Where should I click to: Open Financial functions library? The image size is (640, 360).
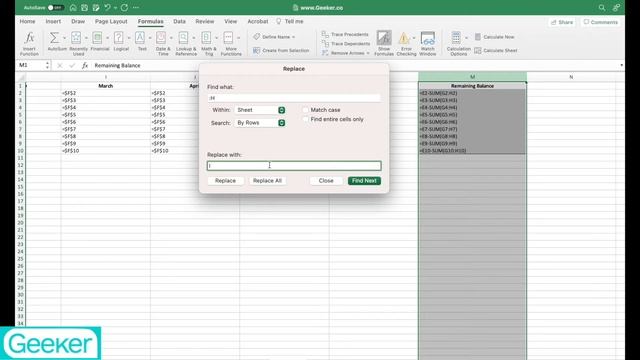100,42
